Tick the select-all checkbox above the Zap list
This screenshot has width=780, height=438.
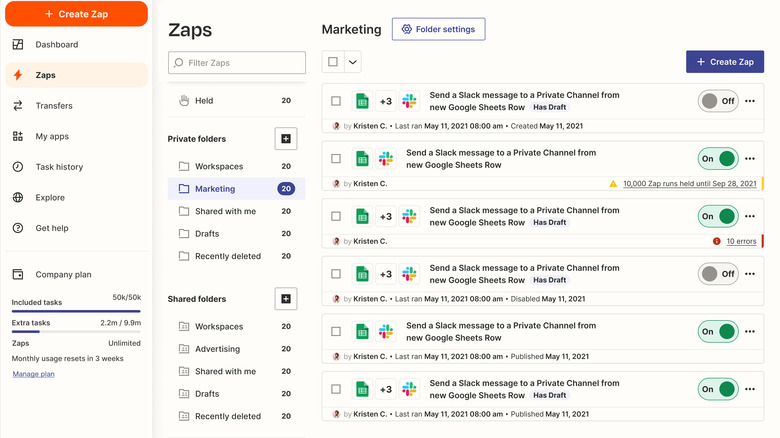pos(332,62)
